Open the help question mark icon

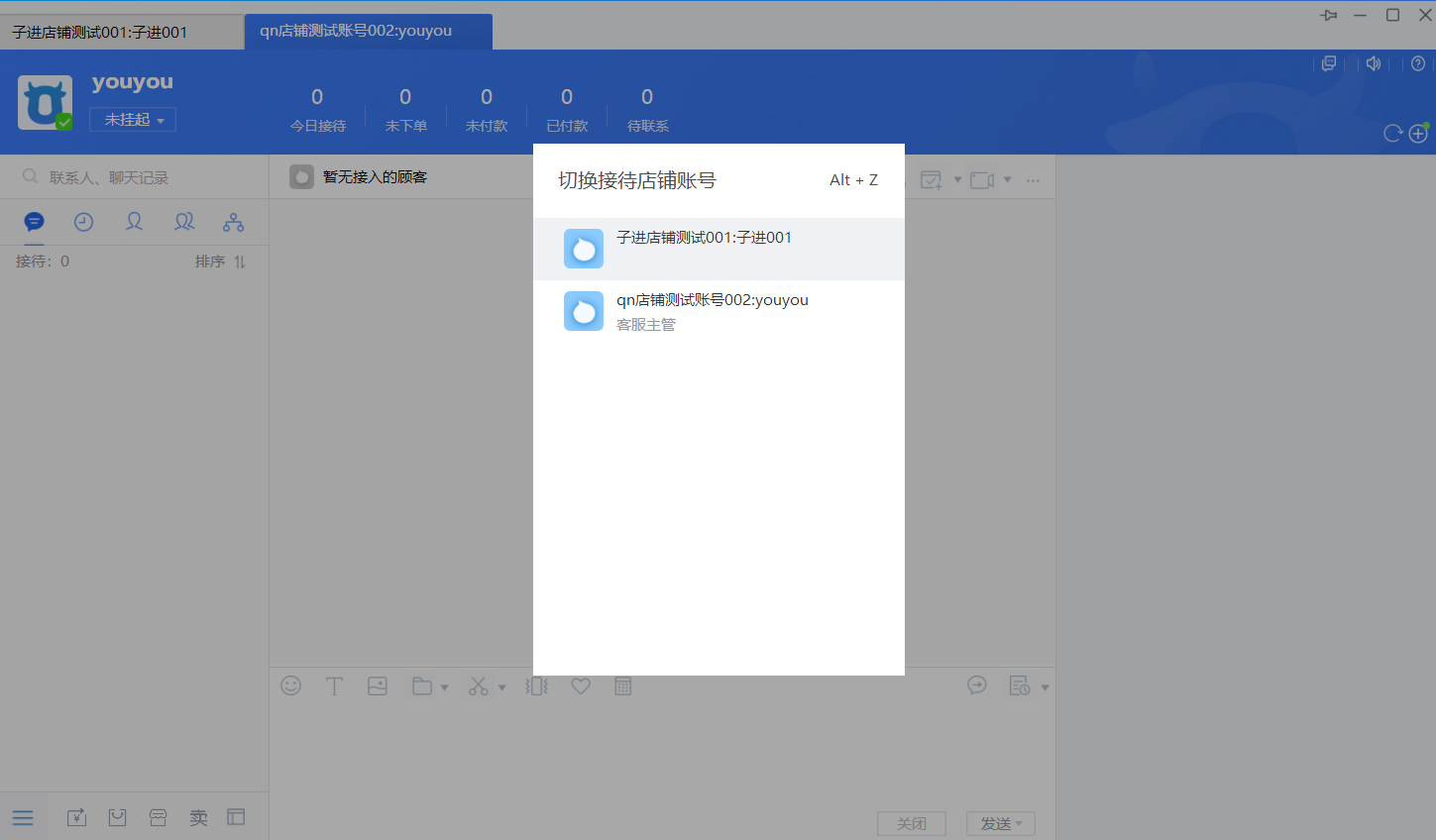[x=1418, y=63]
